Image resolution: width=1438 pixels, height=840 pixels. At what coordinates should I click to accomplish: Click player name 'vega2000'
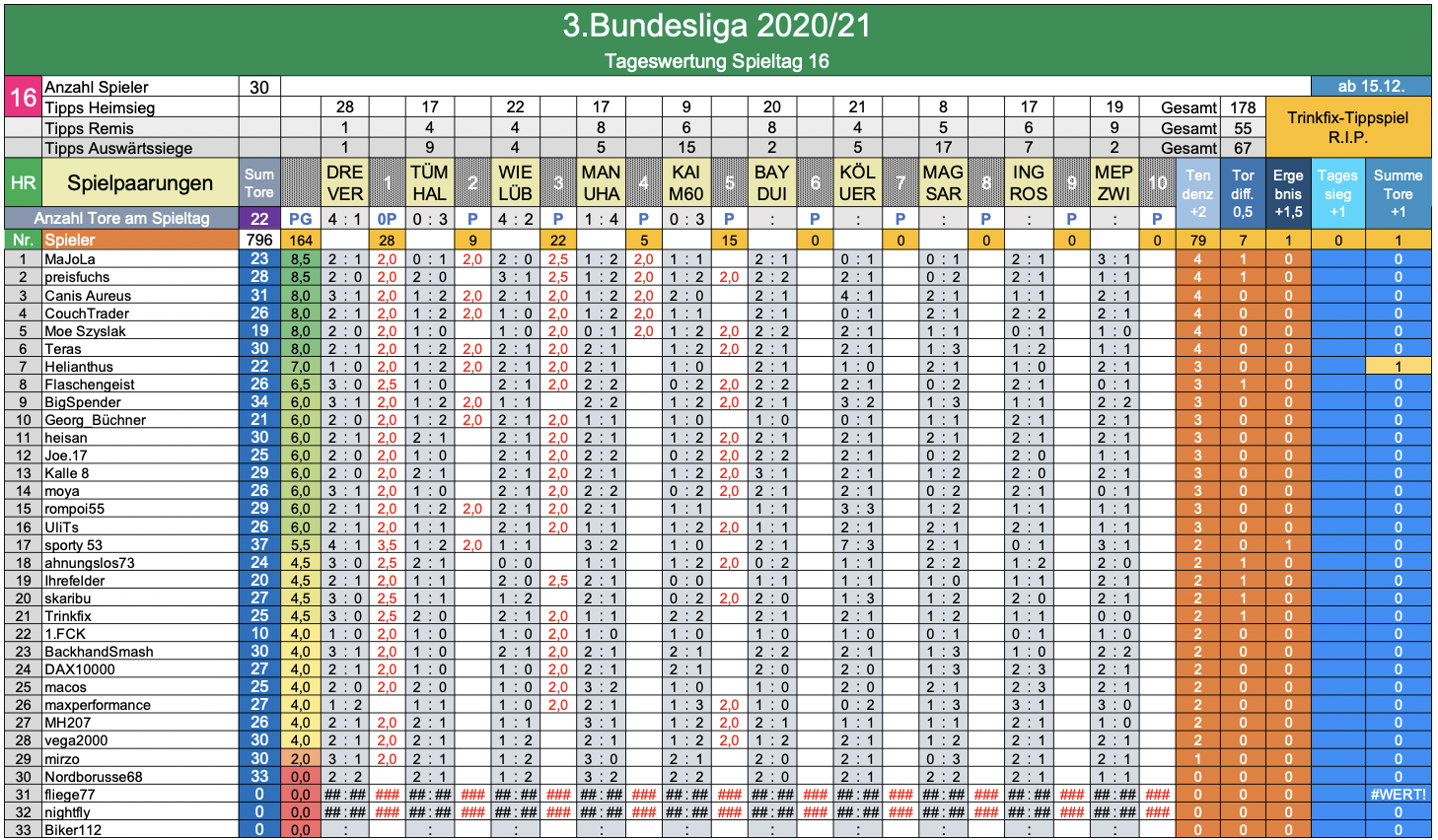pos(76,739)
